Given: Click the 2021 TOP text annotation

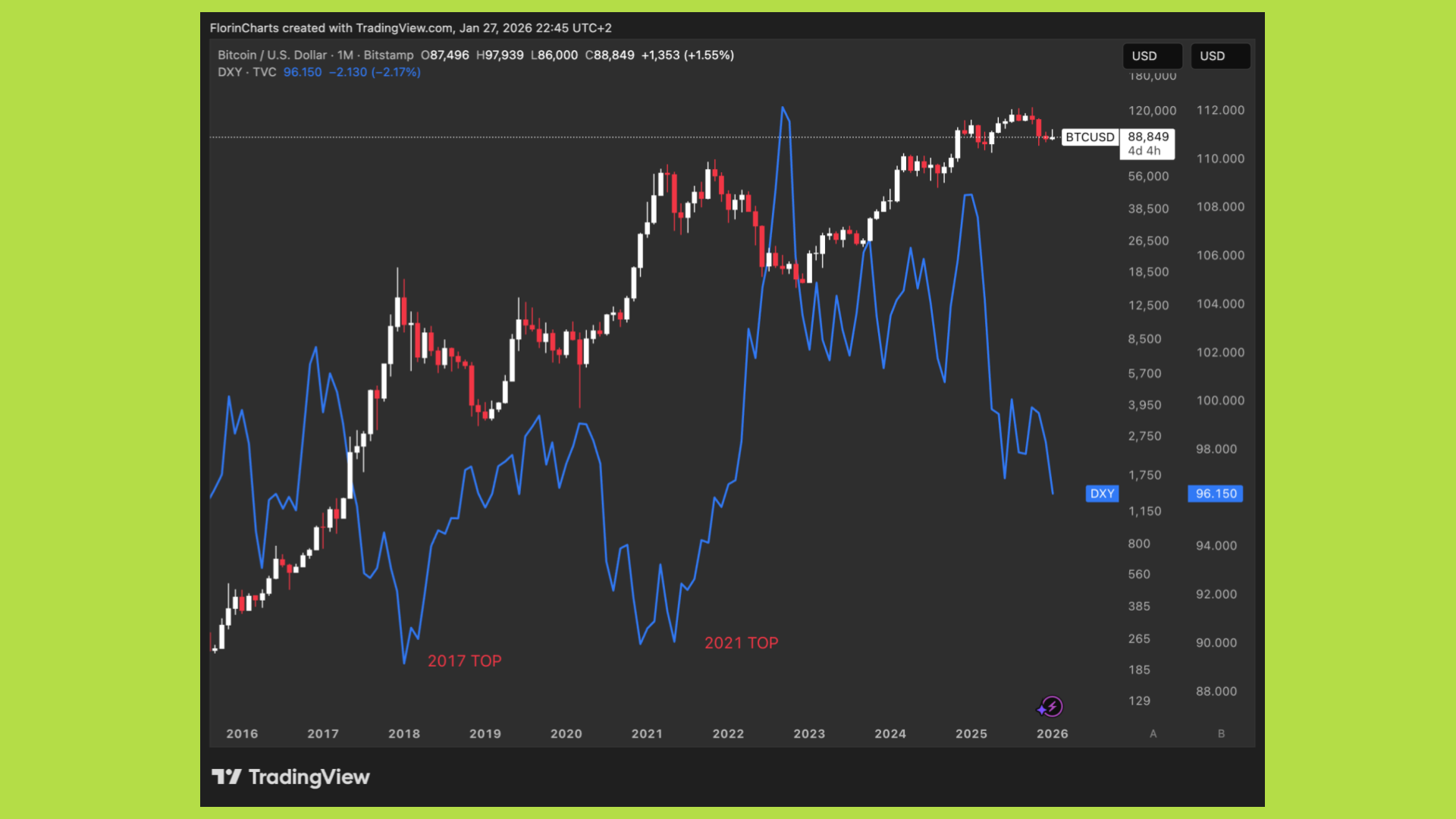Looking at the screenshot, I should click(741, 643).
